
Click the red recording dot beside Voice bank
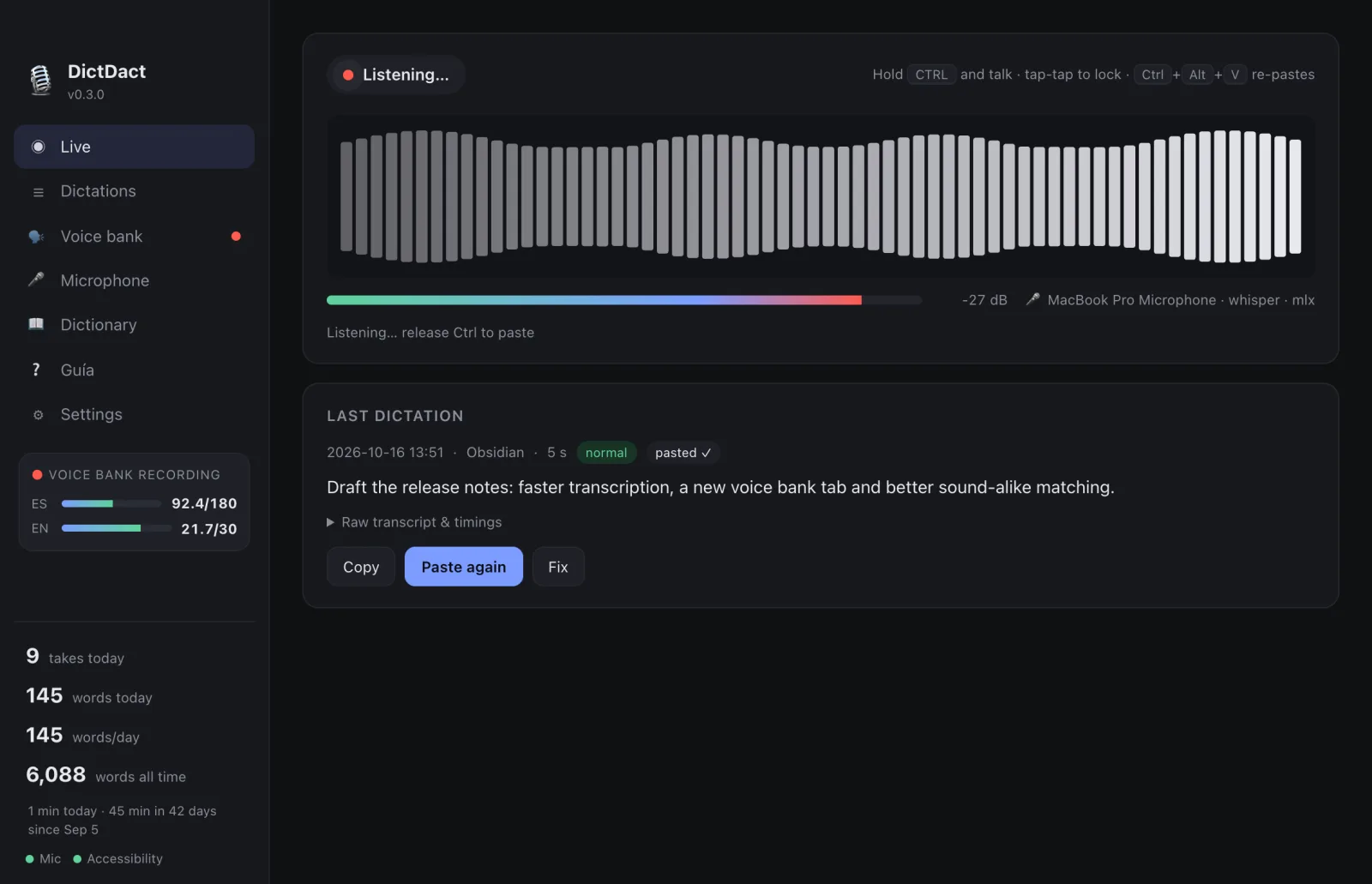(x=236, y=237)
